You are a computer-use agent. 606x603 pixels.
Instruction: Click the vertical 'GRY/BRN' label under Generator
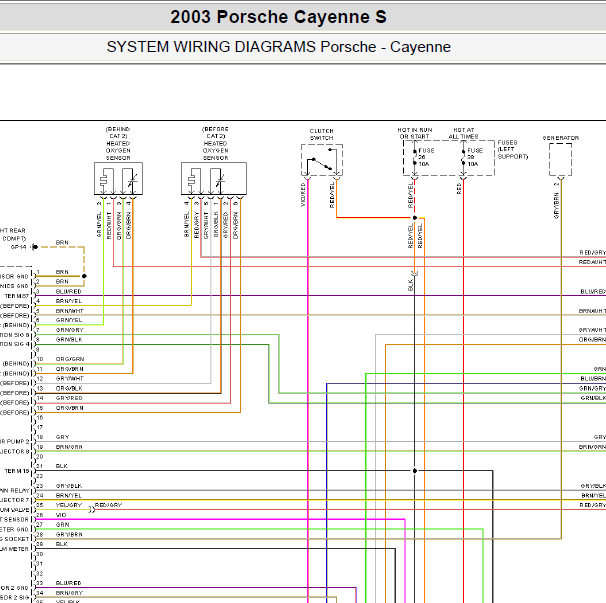point(557,206)
